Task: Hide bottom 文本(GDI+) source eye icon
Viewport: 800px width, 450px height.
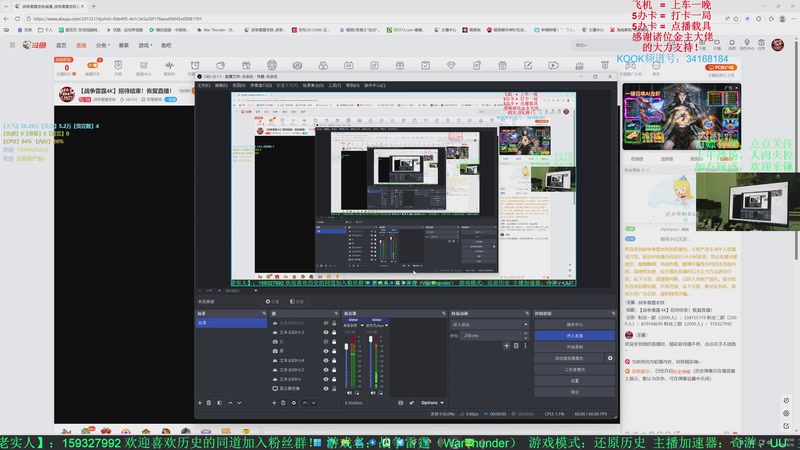Action: [326, 379]
